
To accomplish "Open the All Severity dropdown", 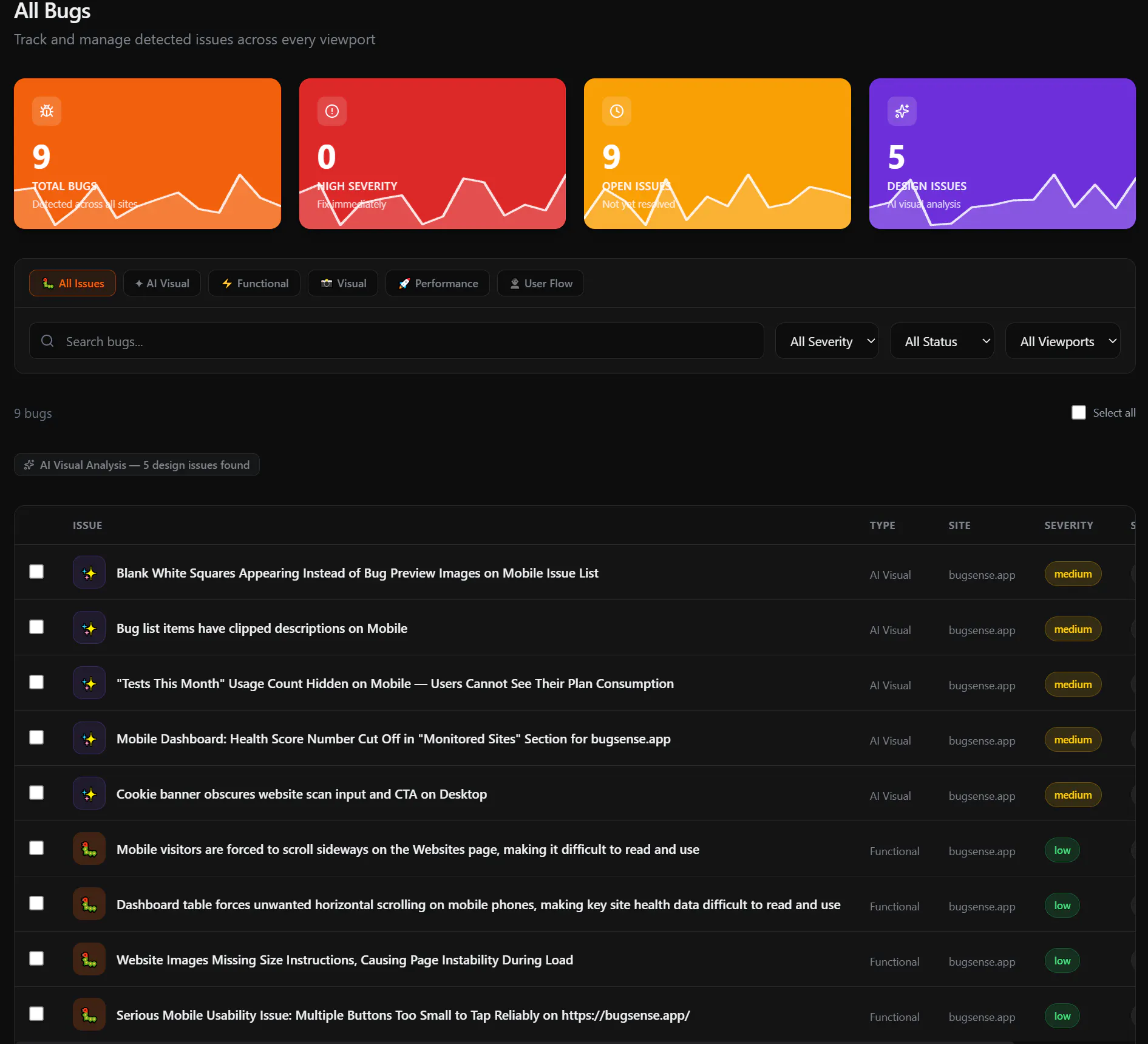I will pos(827,341).
